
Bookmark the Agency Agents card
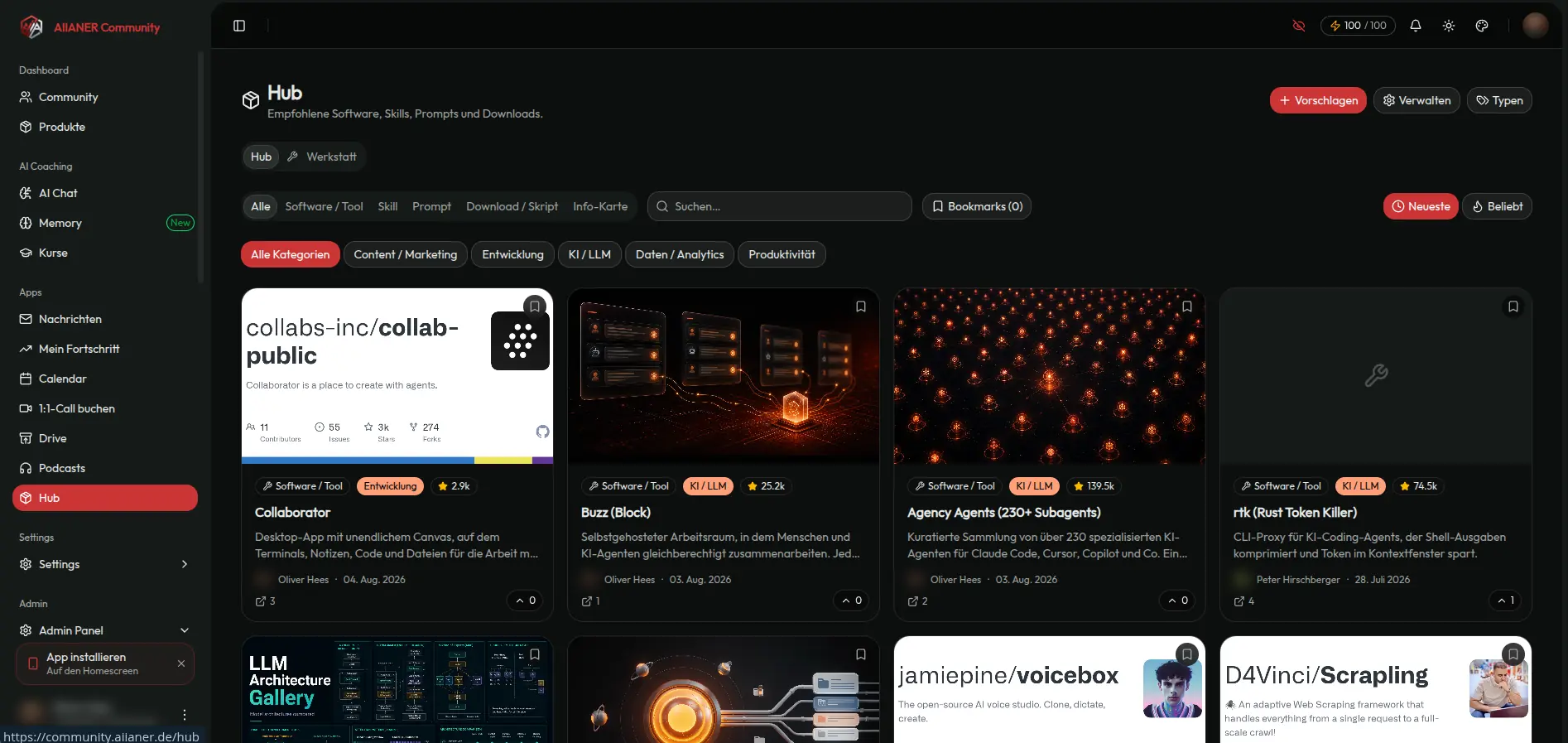(x=1187, y=306)
